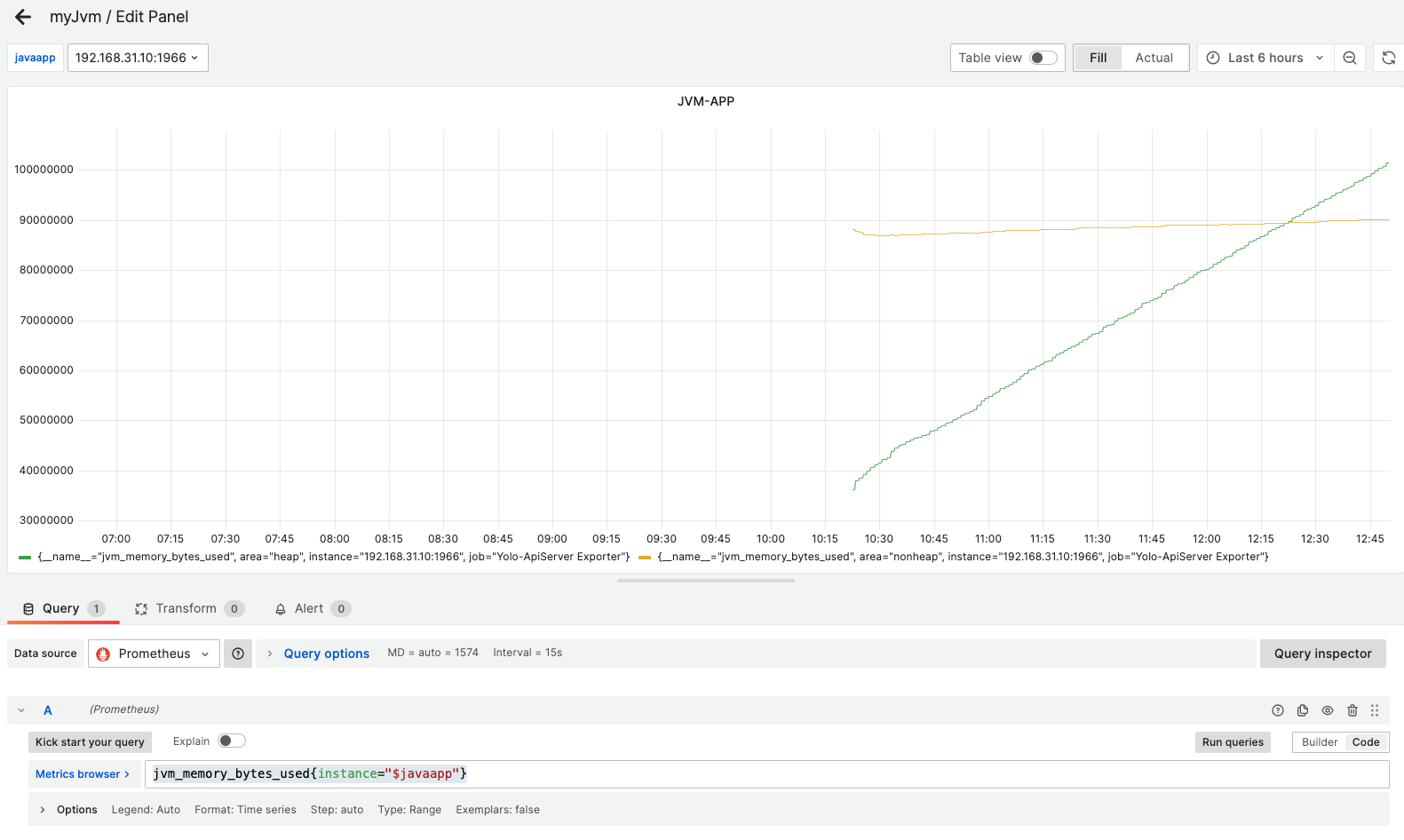Click query A help icon
1404x840 pixels.
tap(1278, 710)
